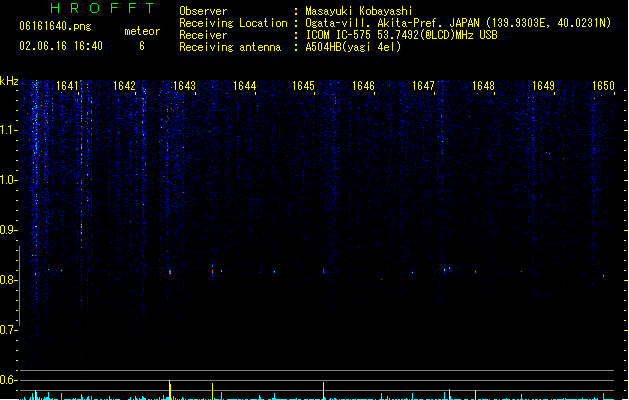Click the 0.9 kHz frequency label

tap(8, 230)
